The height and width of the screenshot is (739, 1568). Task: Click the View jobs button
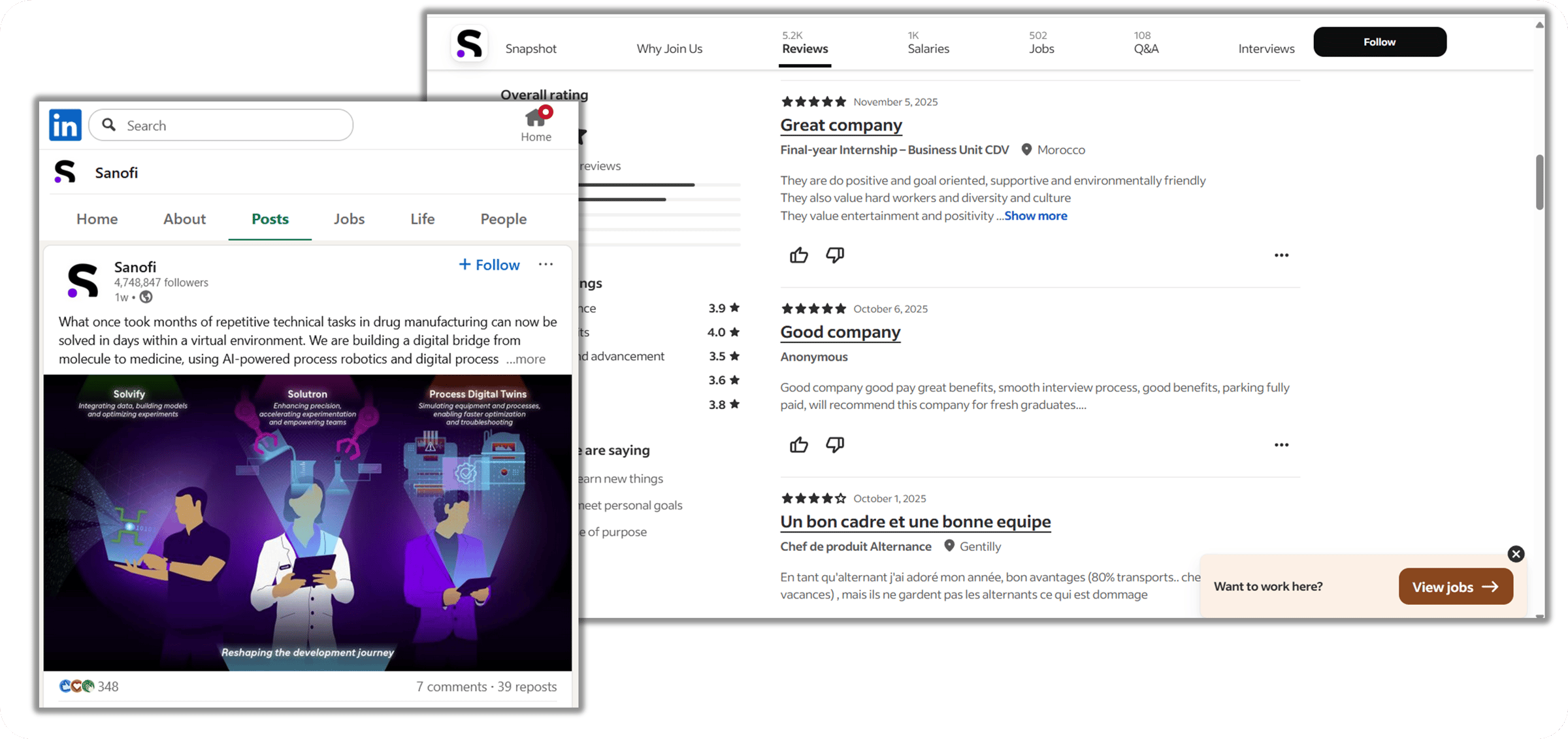1455,586
